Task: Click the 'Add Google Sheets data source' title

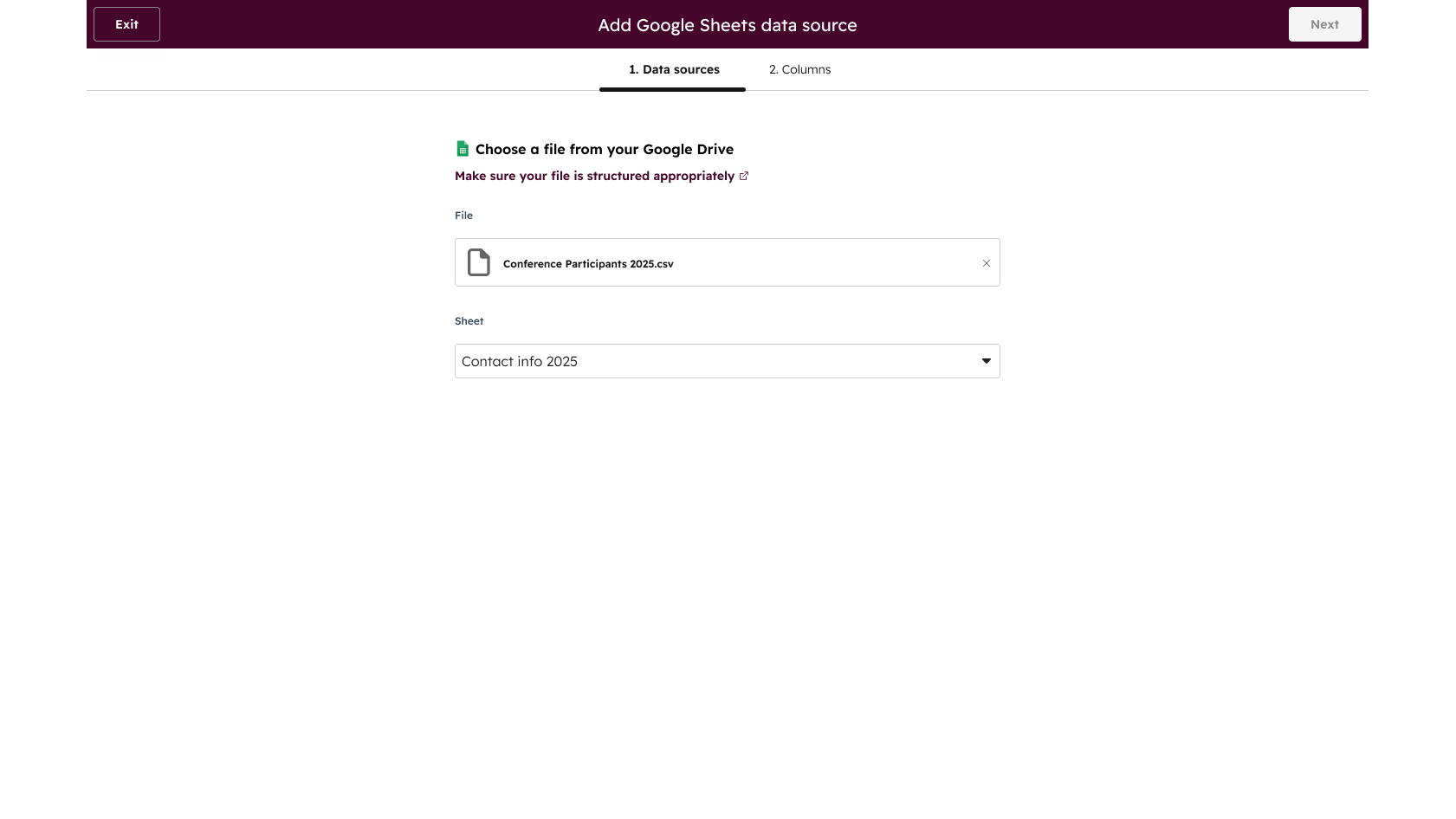Action: pos(727,25)
